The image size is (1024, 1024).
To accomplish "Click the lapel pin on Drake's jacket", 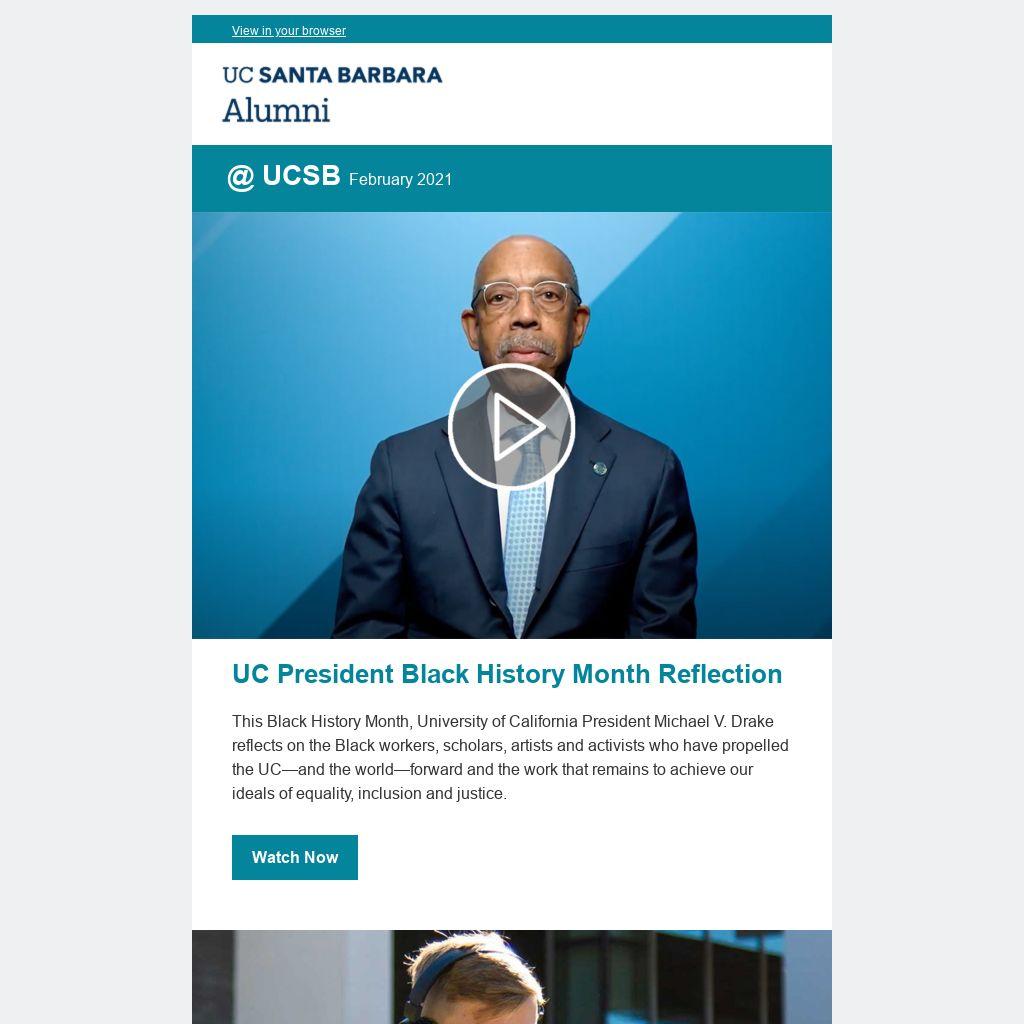I will [600, 468].
